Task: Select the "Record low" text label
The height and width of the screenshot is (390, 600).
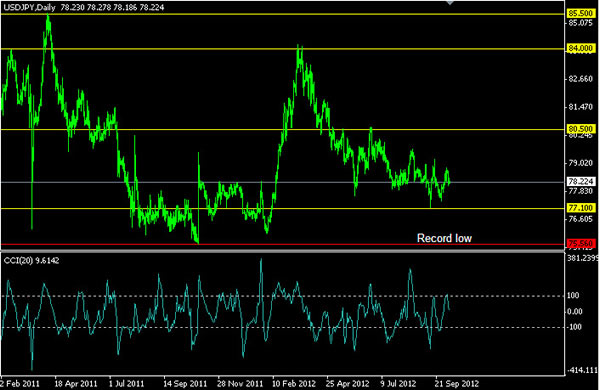Action: coord(444,238)
